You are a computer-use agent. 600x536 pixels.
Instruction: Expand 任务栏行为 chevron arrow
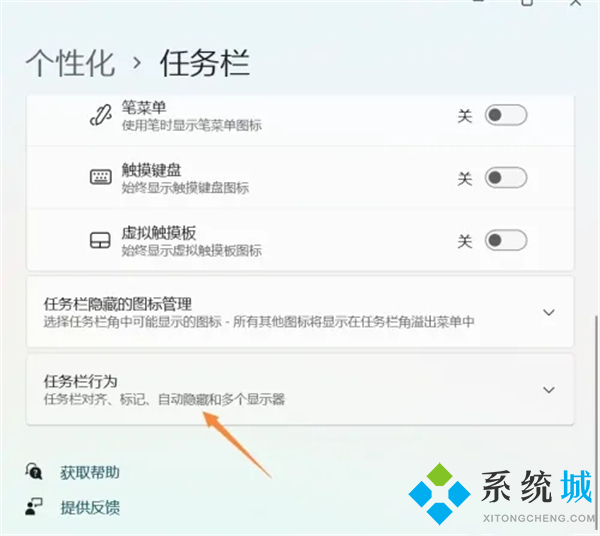pyautogui.click(x=549, y=390)
